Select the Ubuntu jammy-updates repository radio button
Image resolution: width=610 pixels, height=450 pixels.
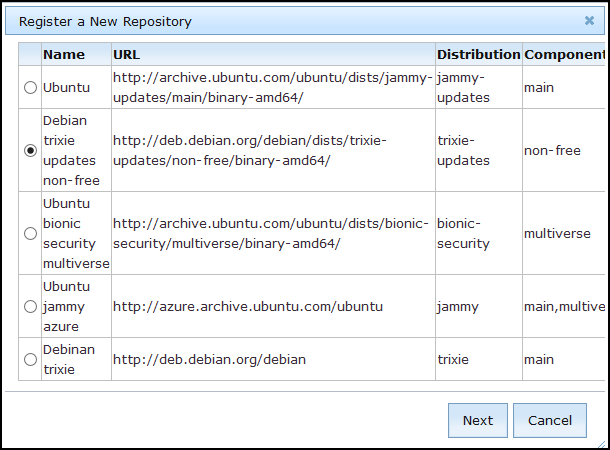(x=30, y=88)
